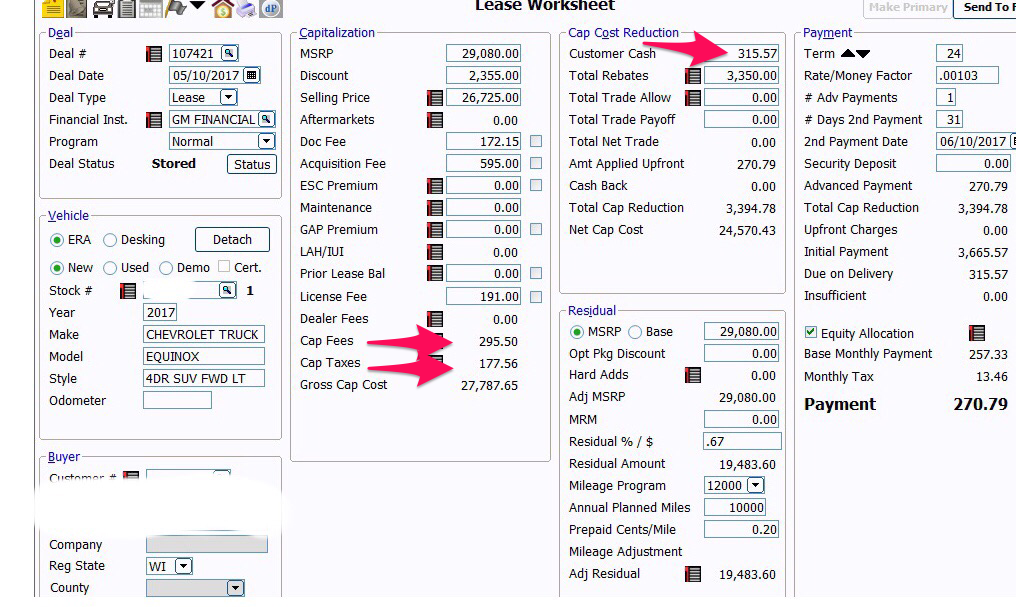Open the Program dropdown
The height and width of the screenshot is (607, 1016).
pyautogui.click(x=266, y=141)
